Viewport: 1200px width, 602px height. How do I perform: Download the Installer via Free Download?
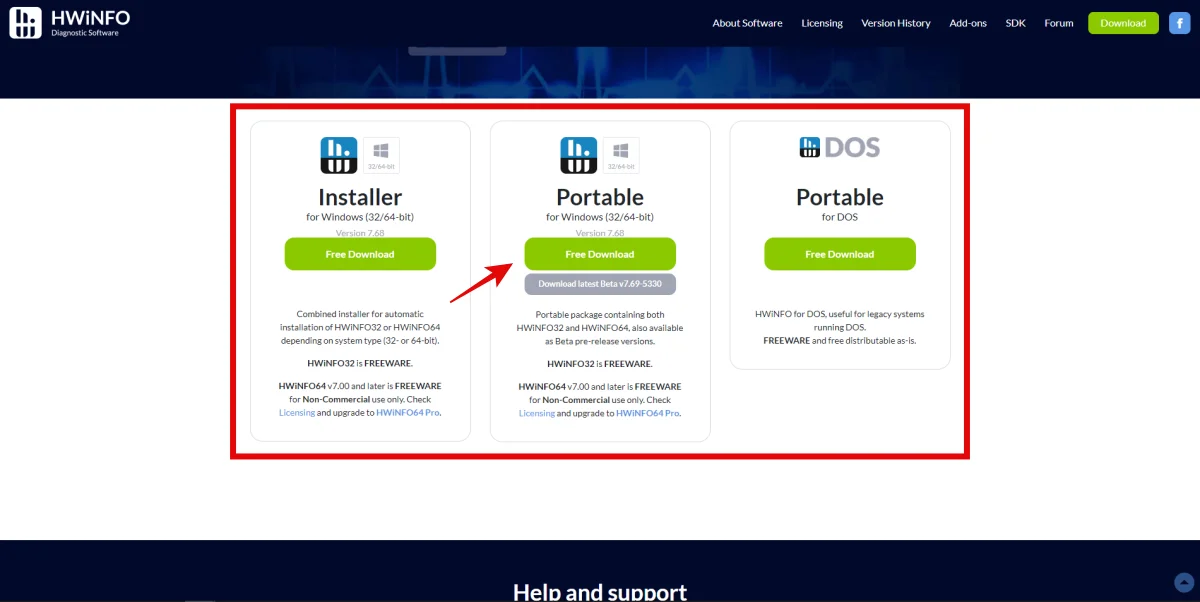pyautogui.click(x=360, y=254)
